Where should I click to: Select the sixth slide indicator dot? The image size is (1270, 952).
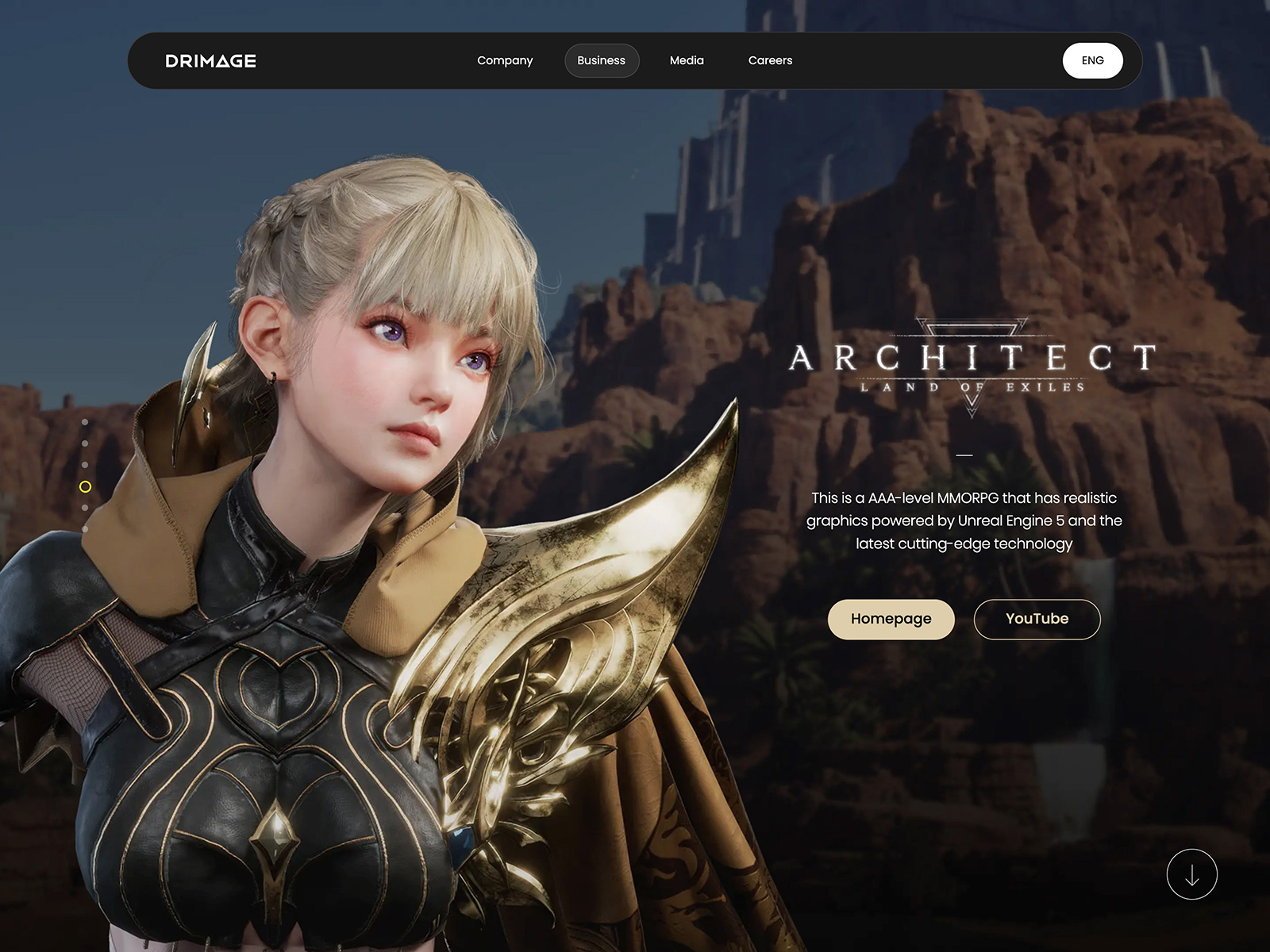[x=85, y=529]
